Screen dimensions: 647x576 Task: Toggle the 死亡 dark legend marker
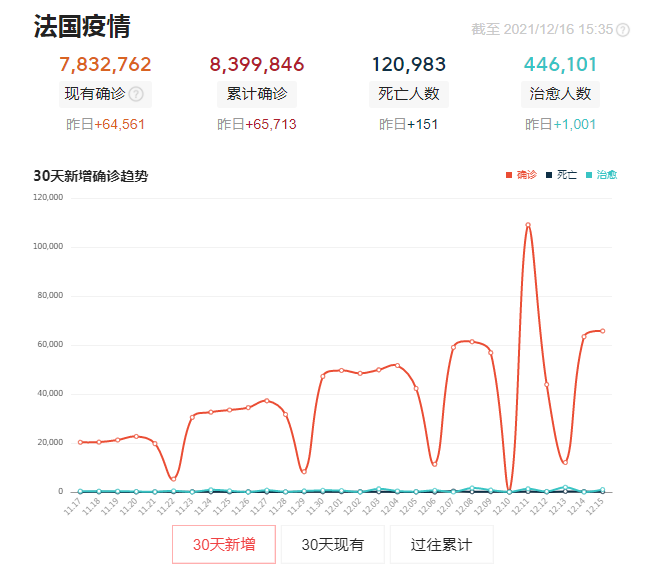(x=549, y=175)
